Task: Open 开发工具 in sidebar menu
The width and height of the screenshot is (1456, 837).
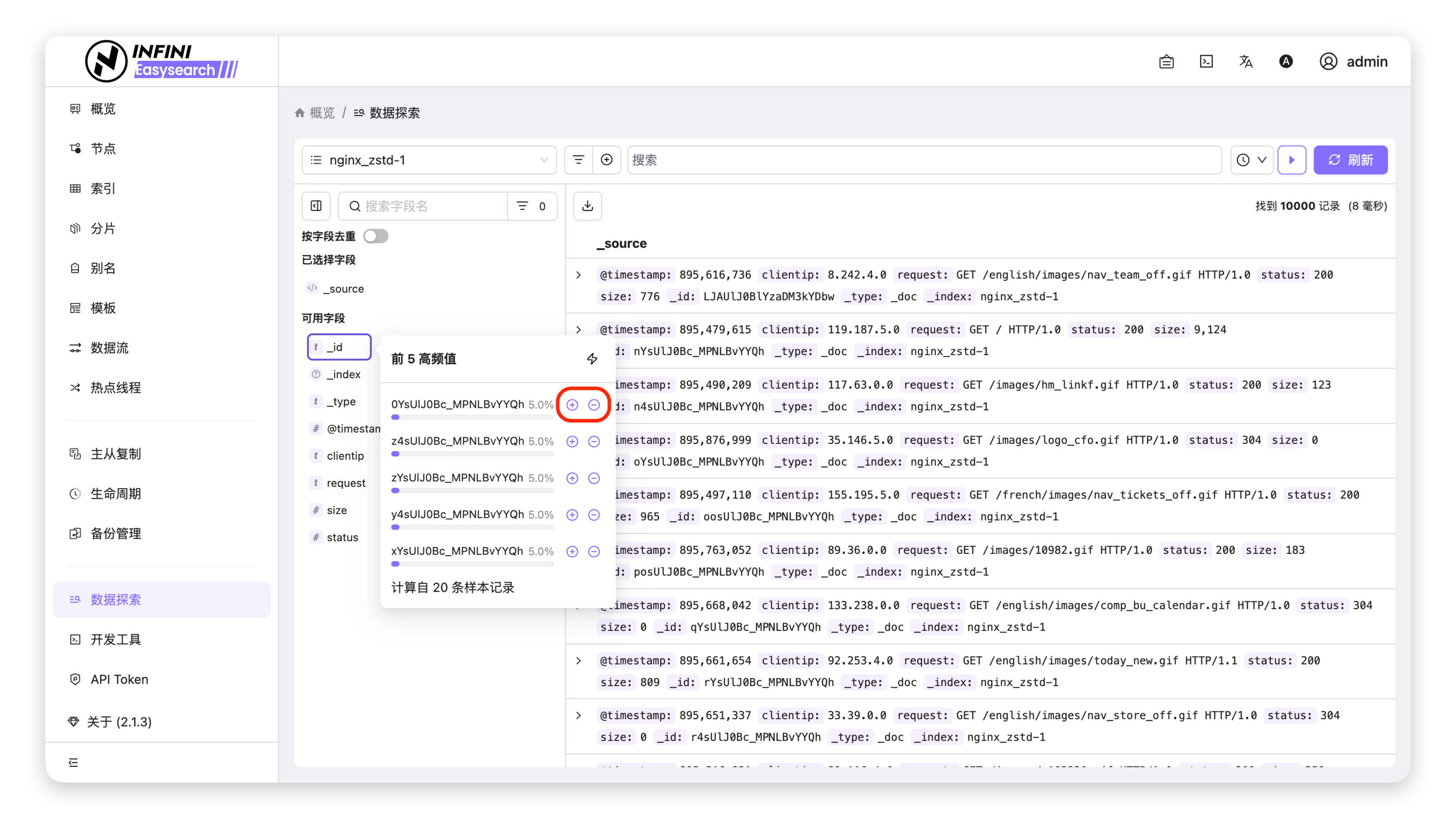Action: click(x=115, y=639)
